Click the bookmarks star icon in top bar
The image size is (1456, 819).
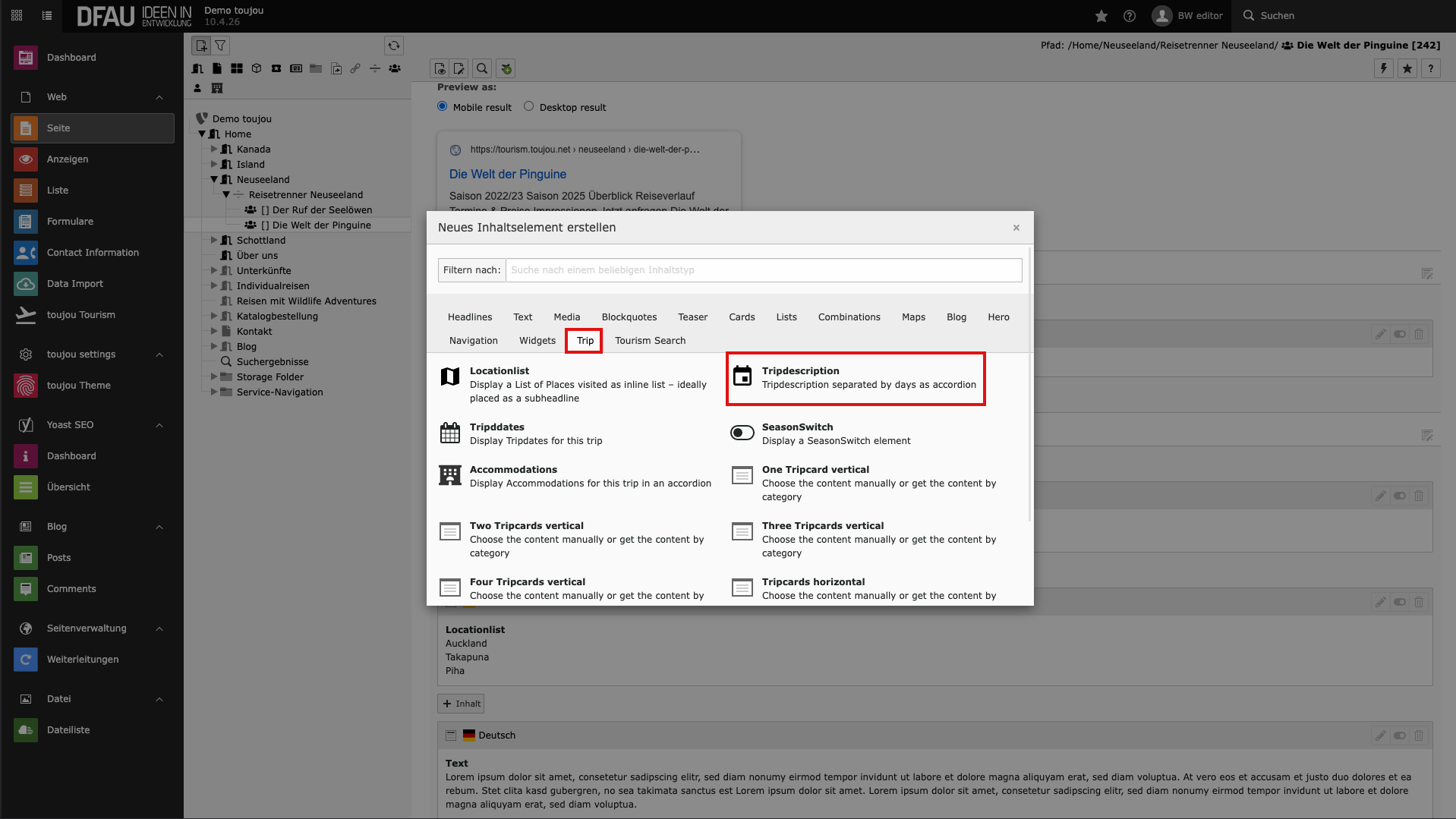tap(1101, 16)
